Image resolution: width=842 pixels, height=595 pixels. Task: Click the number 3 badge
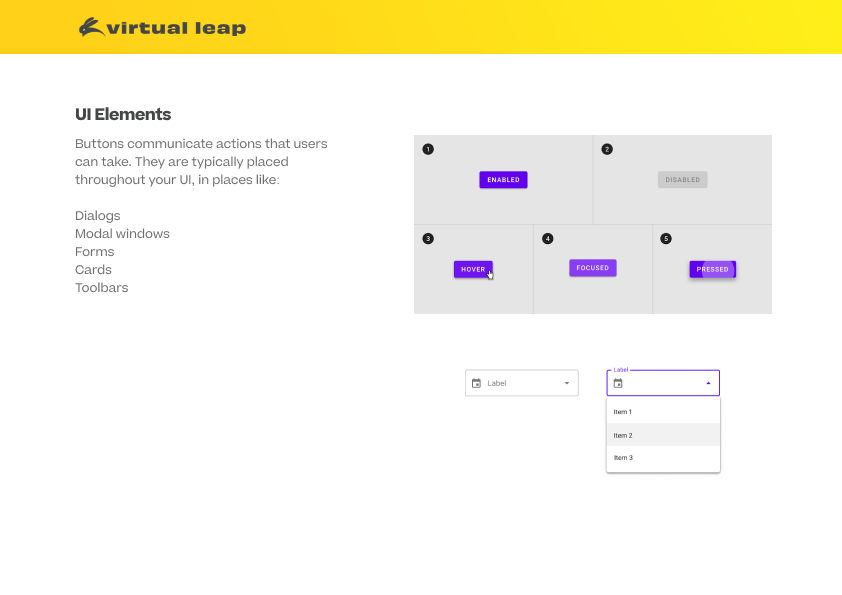[x=428, y=239]
